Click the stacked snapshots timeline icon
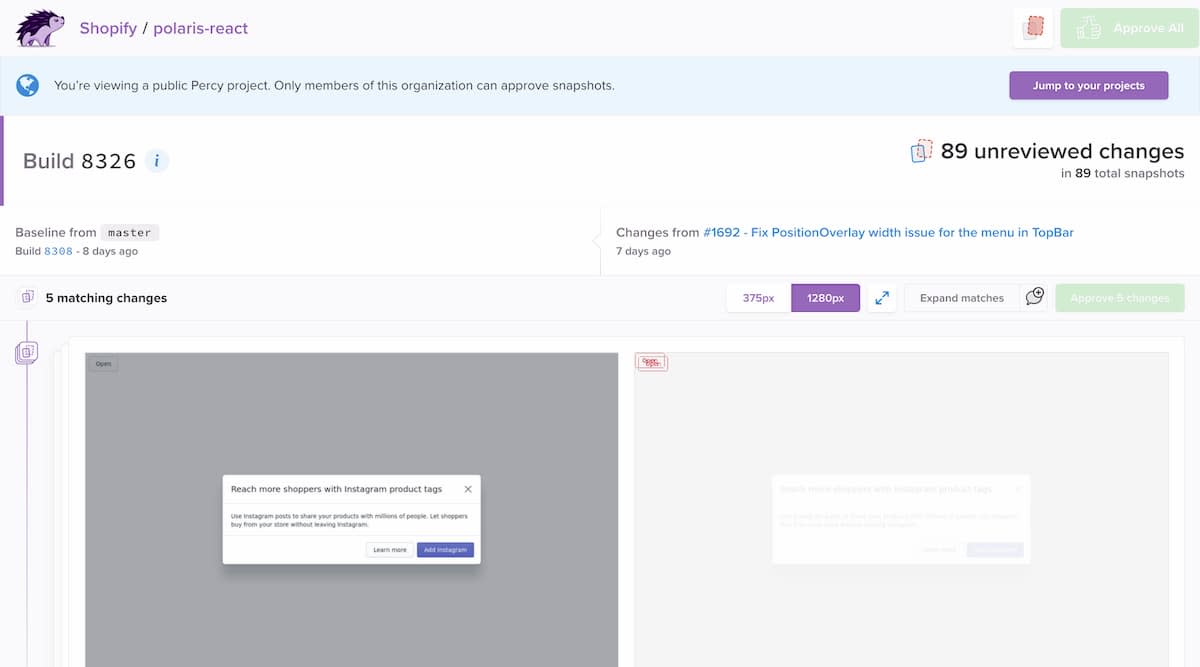Screen dimensions: 1200x667 26,352
